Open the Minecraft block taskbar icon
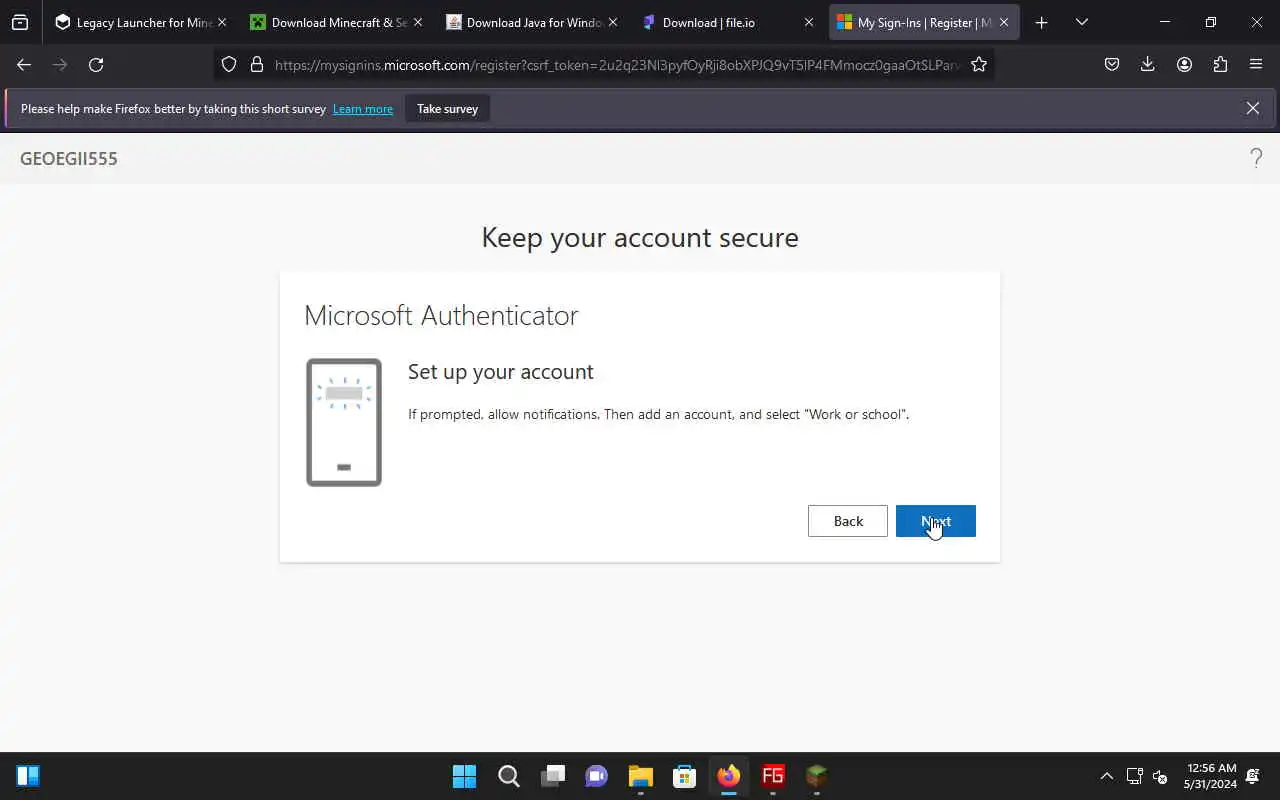1280x800 pixels. pos(816,776)
